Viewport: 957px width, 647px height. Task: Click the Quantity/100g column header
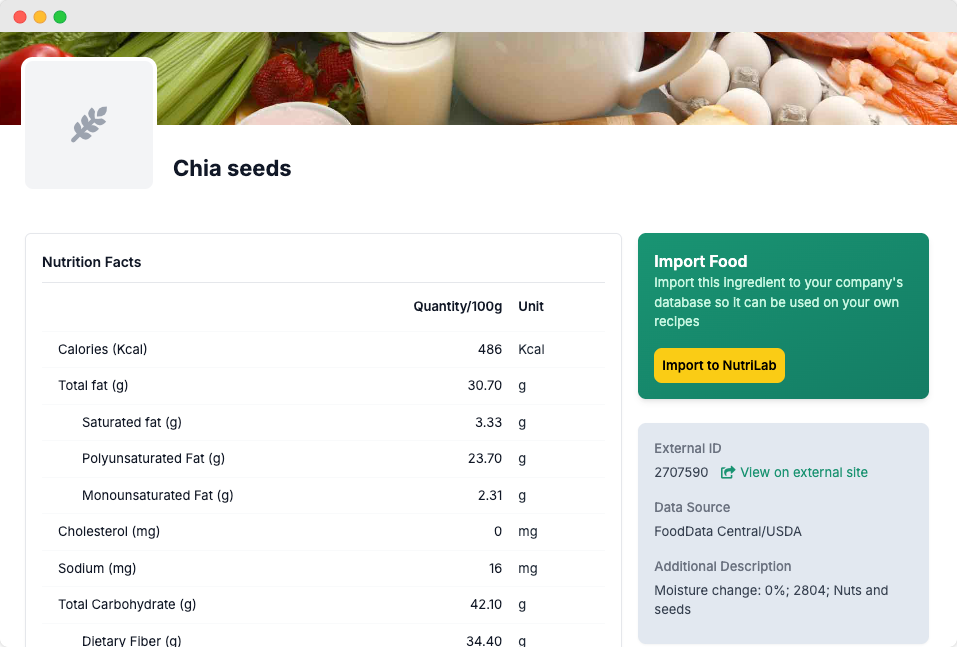pyautogui.click(x=457, y=306)
